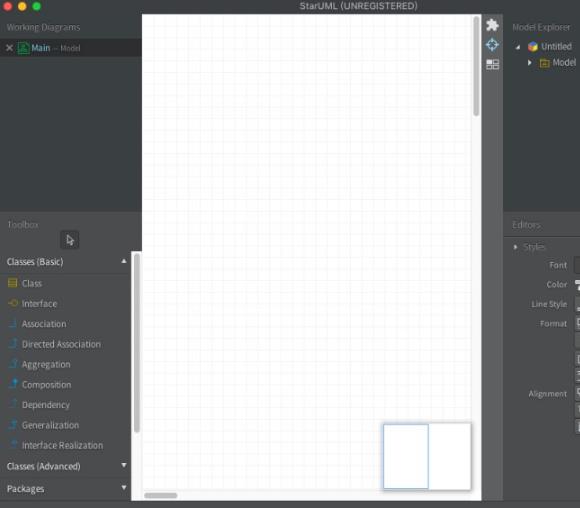
Task: Close the Main working diagram
Action: pyautogui.click(x=10, y=48)
